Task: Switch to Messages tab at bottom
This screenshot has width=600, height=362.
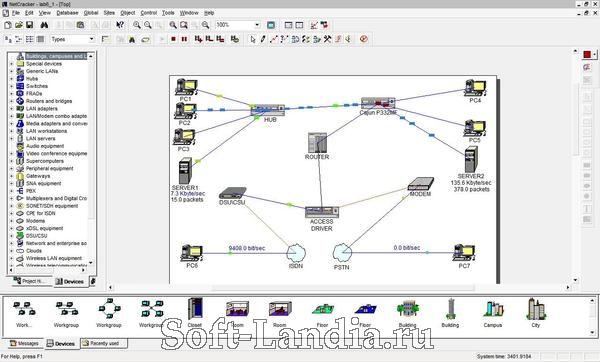Action: 24,343
